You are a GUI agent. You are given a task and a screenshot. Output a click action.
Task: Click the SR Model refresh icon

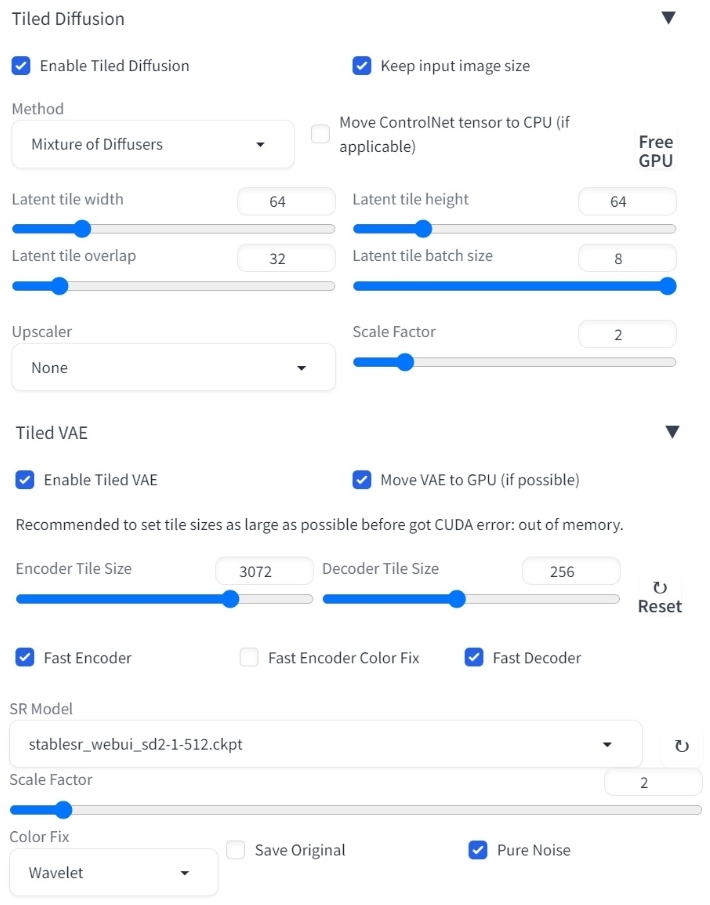[681, 745]
